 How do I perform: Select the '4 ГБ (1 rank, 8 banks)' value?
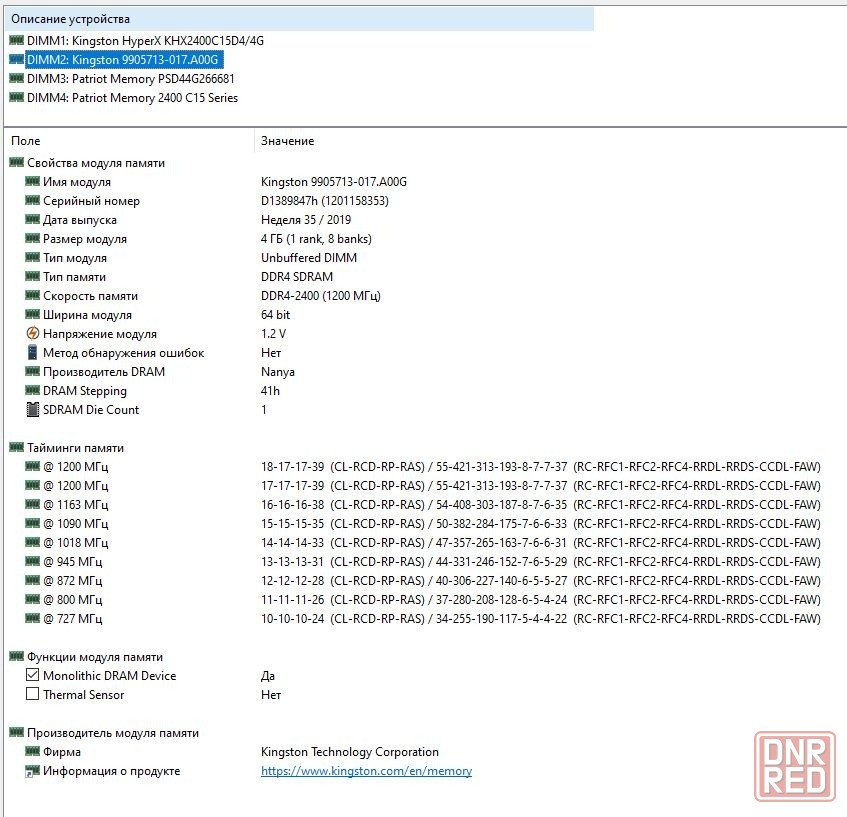coord(316,239)
